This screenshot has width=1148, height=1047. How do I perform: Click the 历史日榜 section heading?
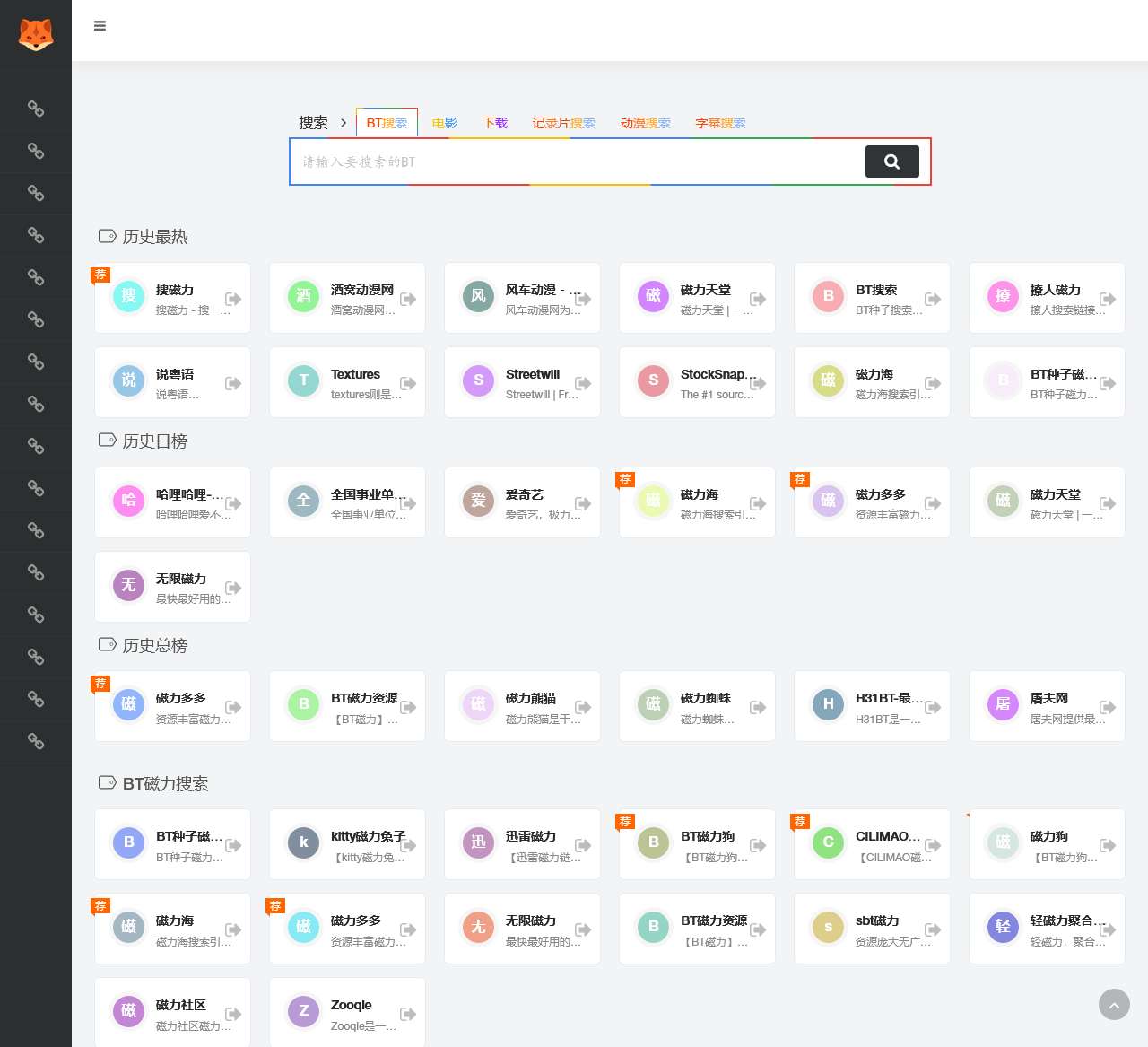pyautogui.click(x=155, y=441)
